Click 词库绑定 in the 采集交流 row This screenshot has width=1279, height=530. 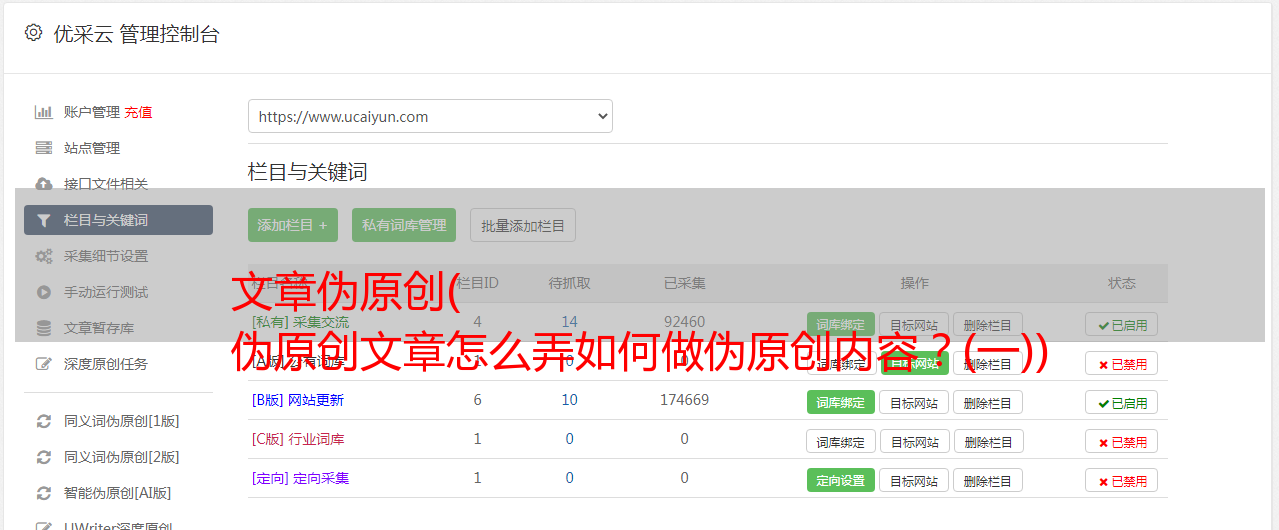click(x=841, y=324)
